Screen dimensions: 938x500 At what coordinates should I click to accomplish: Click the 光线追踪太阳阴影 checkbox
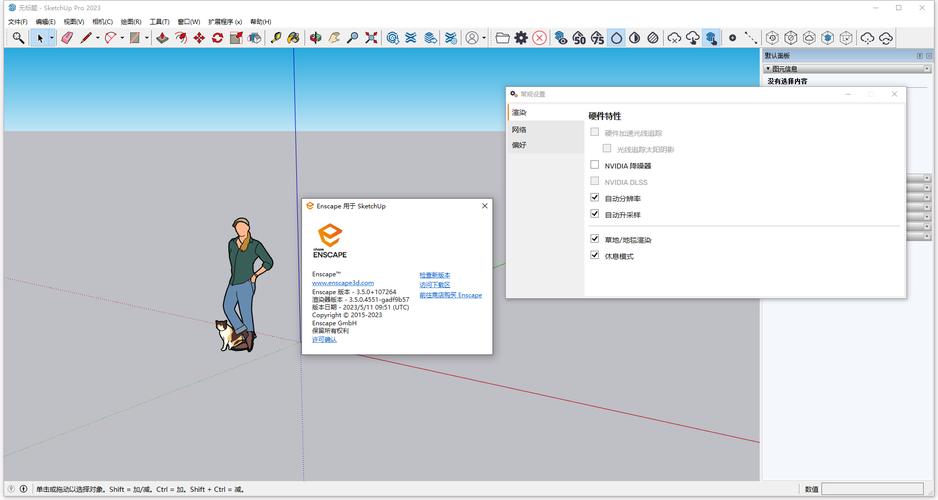(607, 148)
